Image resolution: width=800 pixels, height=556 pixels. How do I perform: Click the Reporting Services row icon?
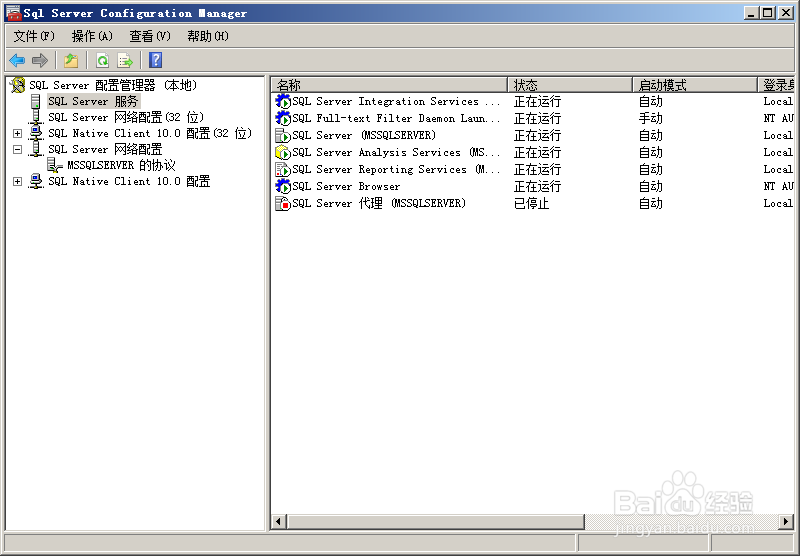[x=283, y=169]
